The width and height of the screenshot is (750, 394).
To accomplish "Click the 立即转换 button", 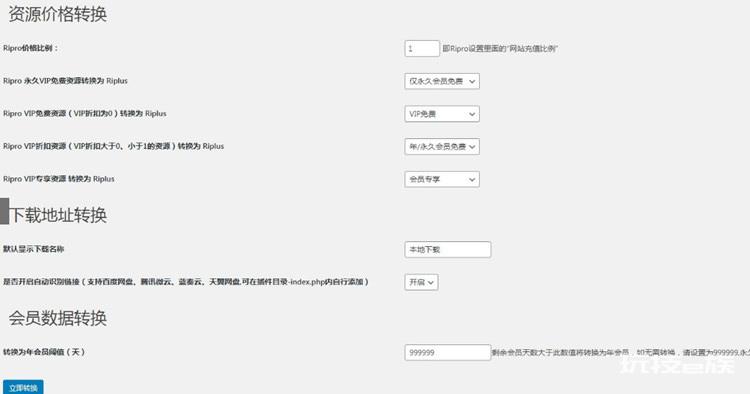I will pos(23,388).
